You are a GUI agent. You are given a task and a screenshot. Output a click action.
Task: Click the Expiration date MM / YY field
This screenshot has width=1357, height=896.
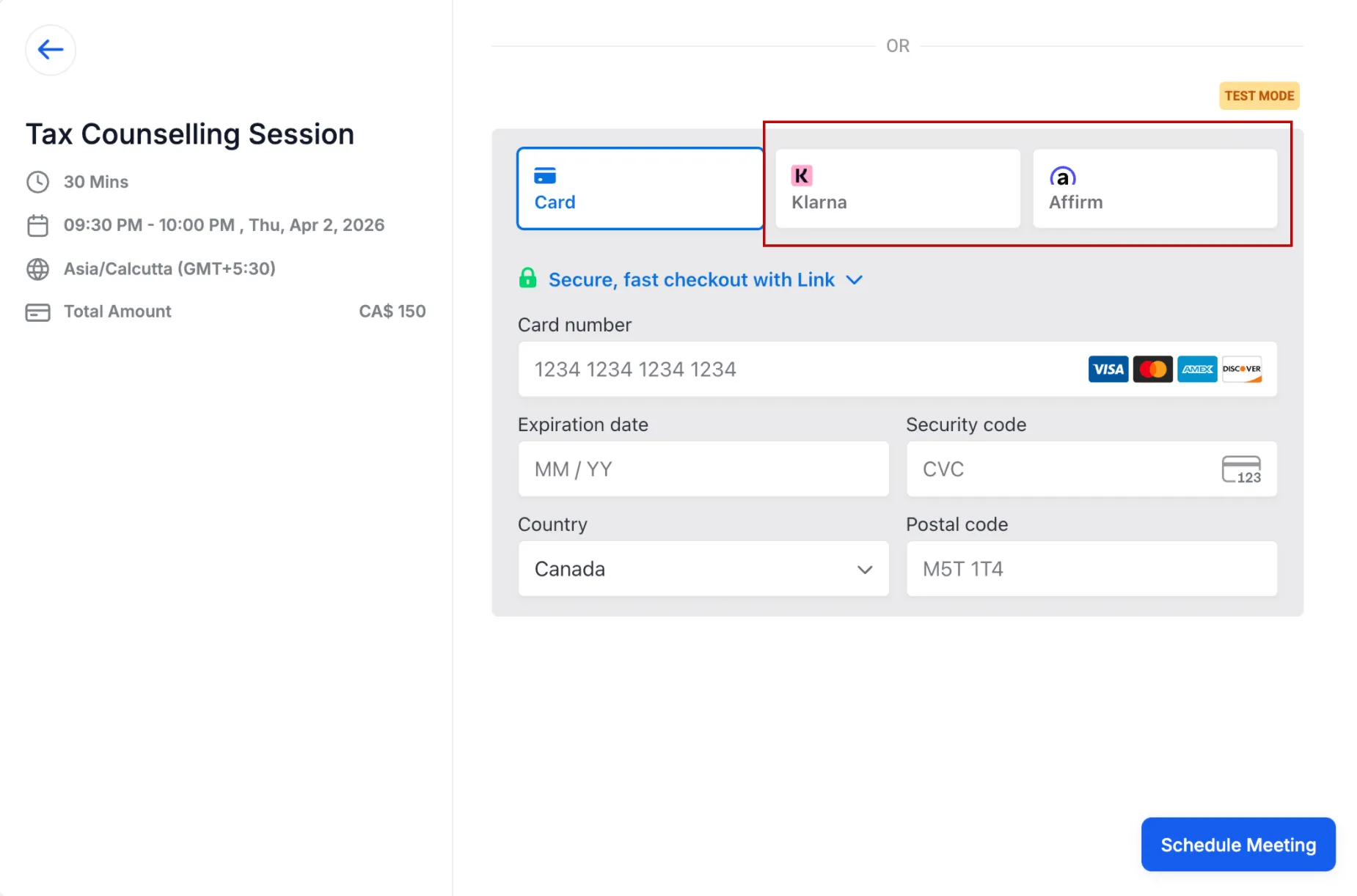[x=703, y=469]
